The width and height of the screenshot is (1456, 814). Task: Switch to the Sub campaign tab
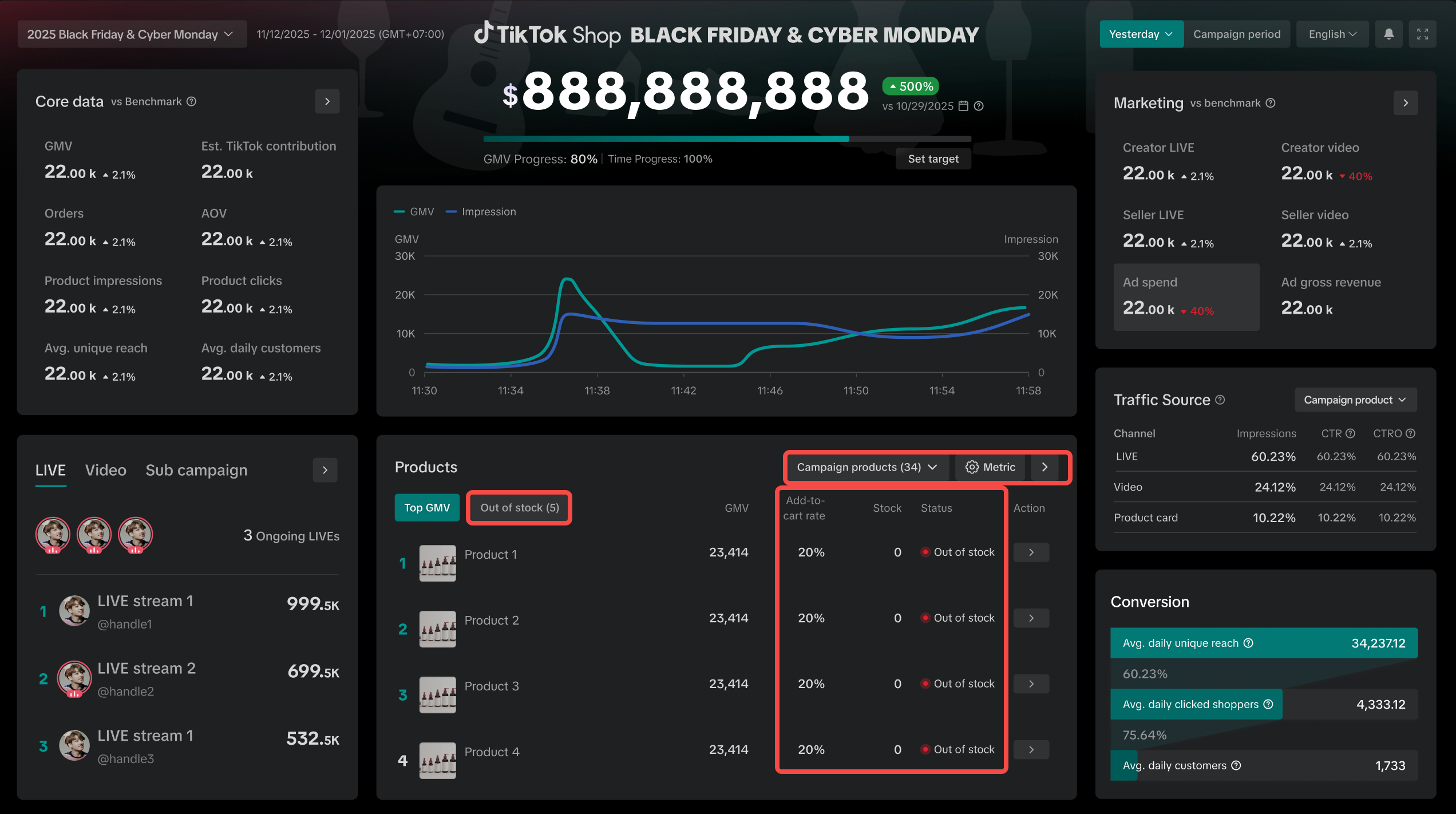(x=196, y=470)
